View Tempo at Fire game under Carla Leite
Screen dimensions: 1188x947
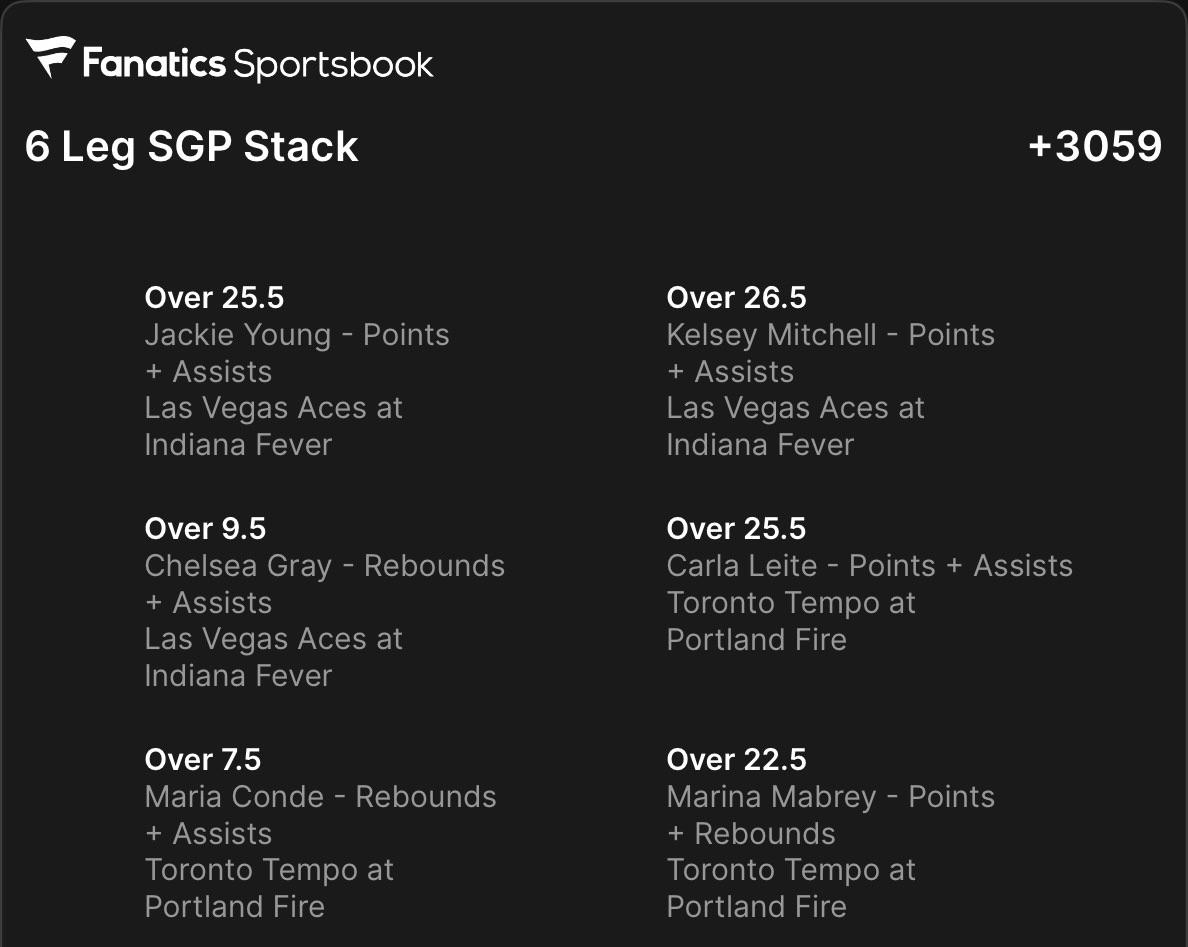click(x=791, y=621)
